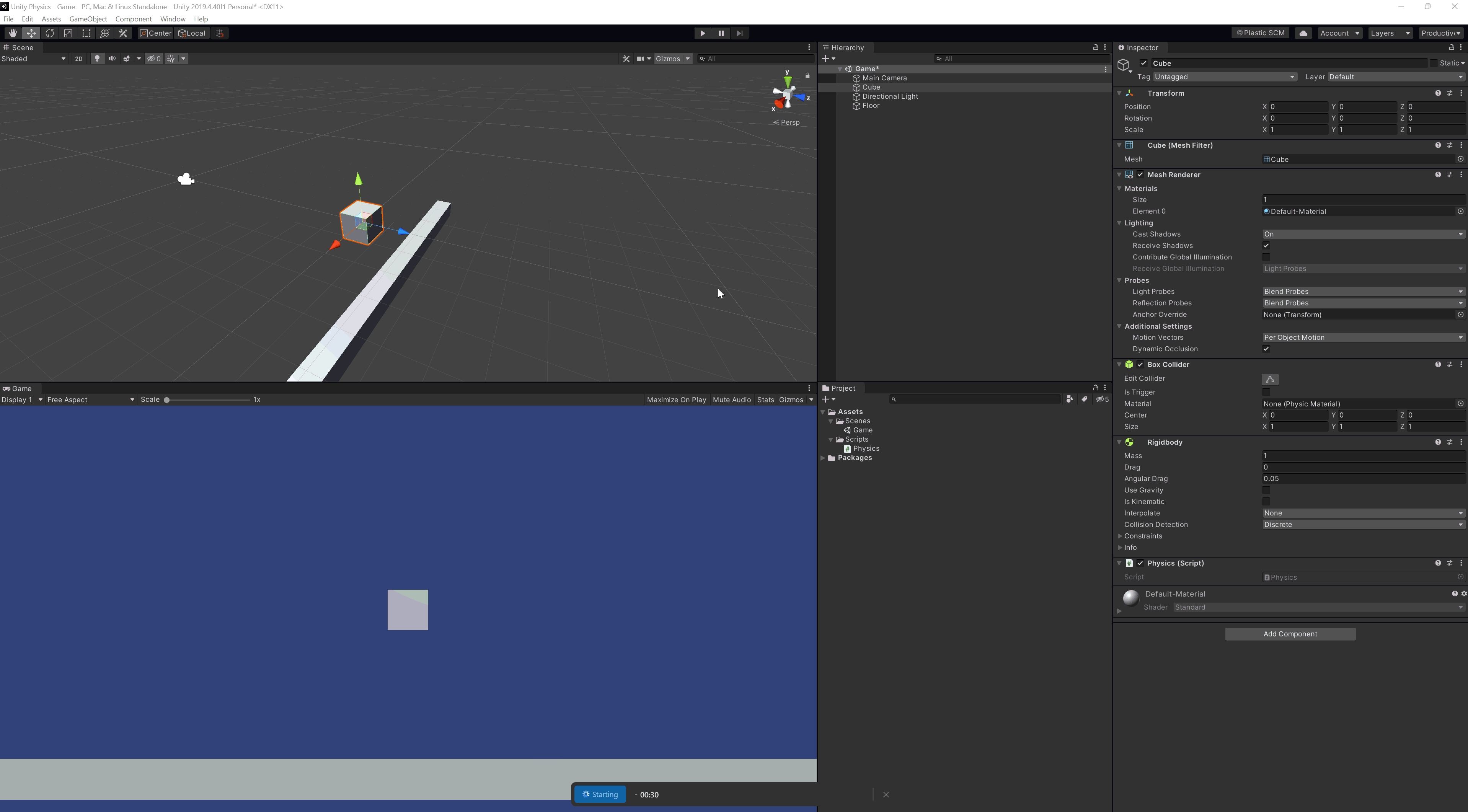Lock the Inspector panel
Viewport: 1468px width, 812px height.
[x=1451, y=47]
